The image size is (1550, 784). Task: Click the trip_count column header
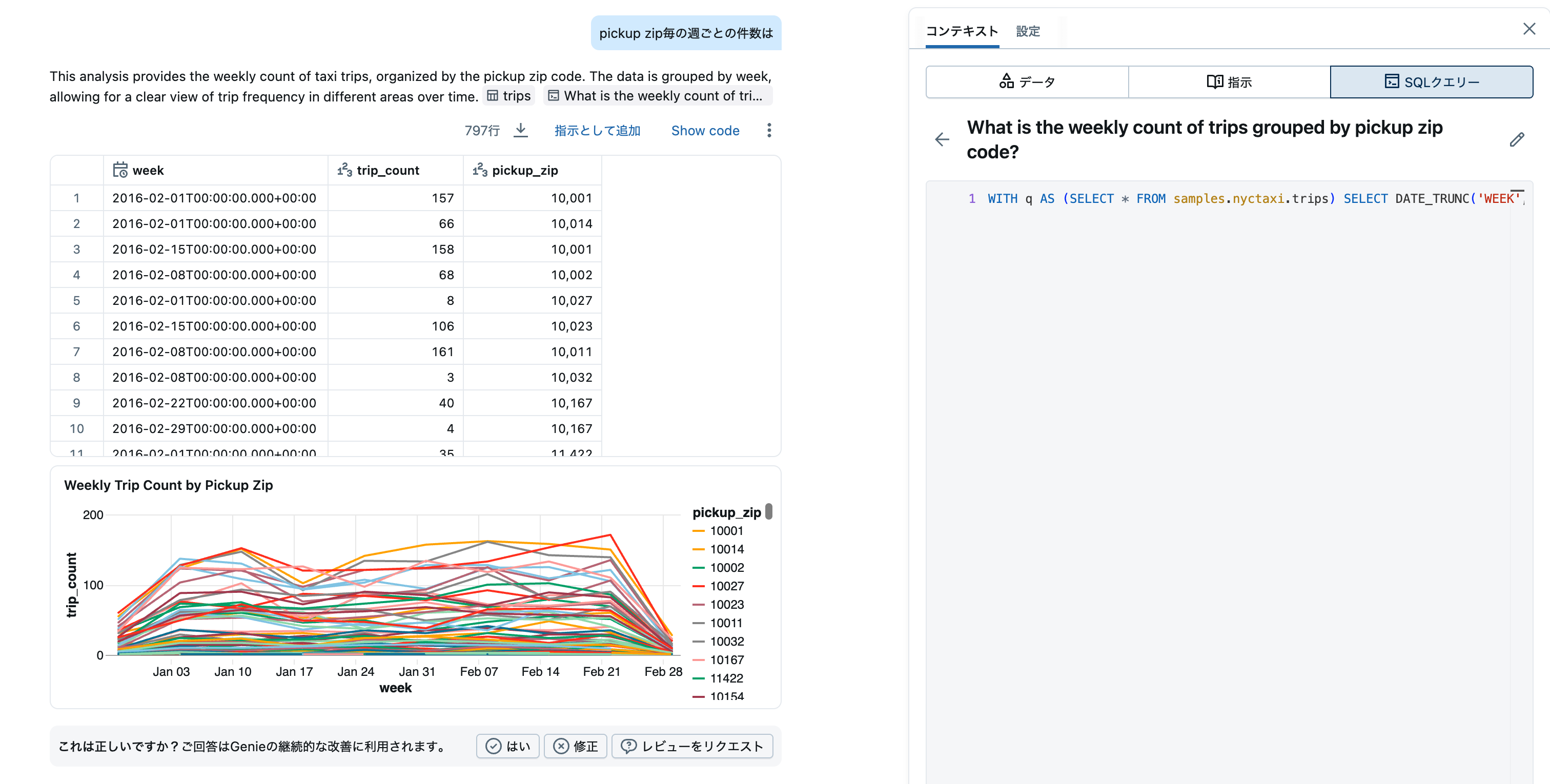(x=387, y=170)
